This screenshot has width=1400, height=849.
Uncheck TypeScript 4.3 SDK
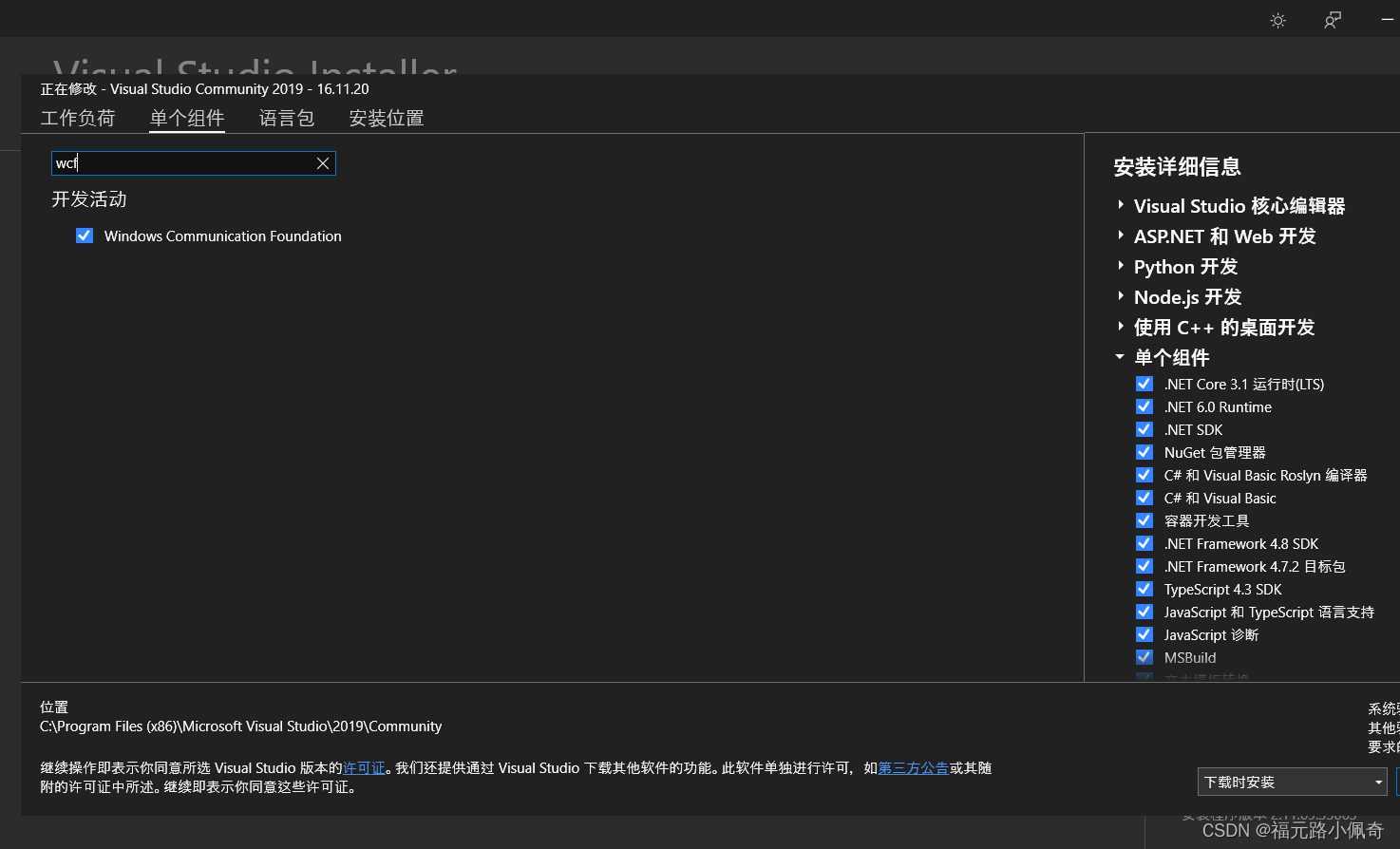click(x=1145, y=589)
